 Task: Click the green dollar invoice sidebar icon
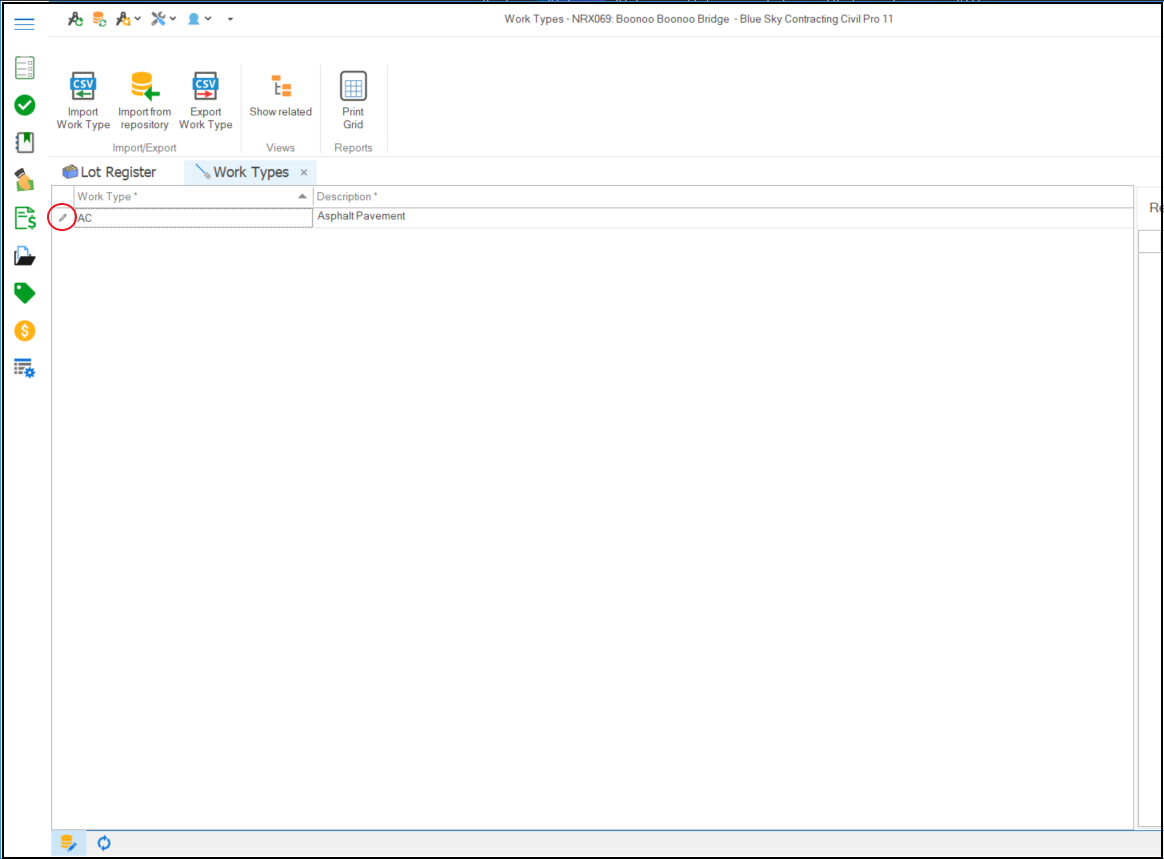[25, 218]
